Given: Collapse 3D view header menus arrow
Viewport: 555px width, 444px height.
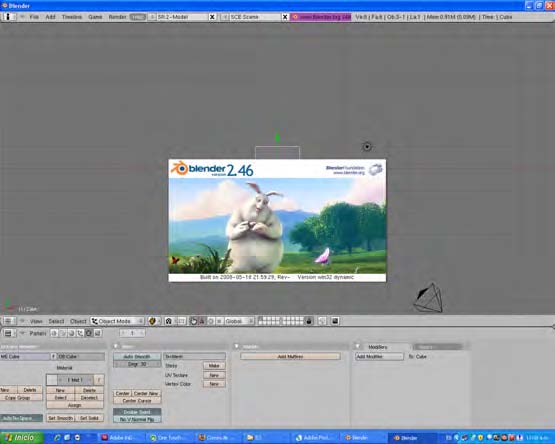Looking at the screenshot, I should point(22,321).
